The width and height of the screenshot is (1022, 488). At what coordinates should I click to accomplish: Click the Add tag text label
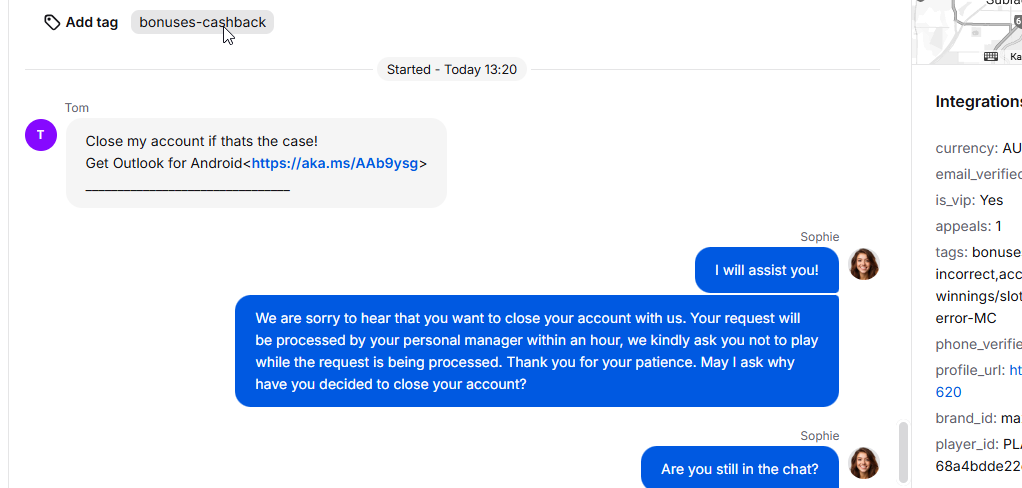(x=92, y=23)
